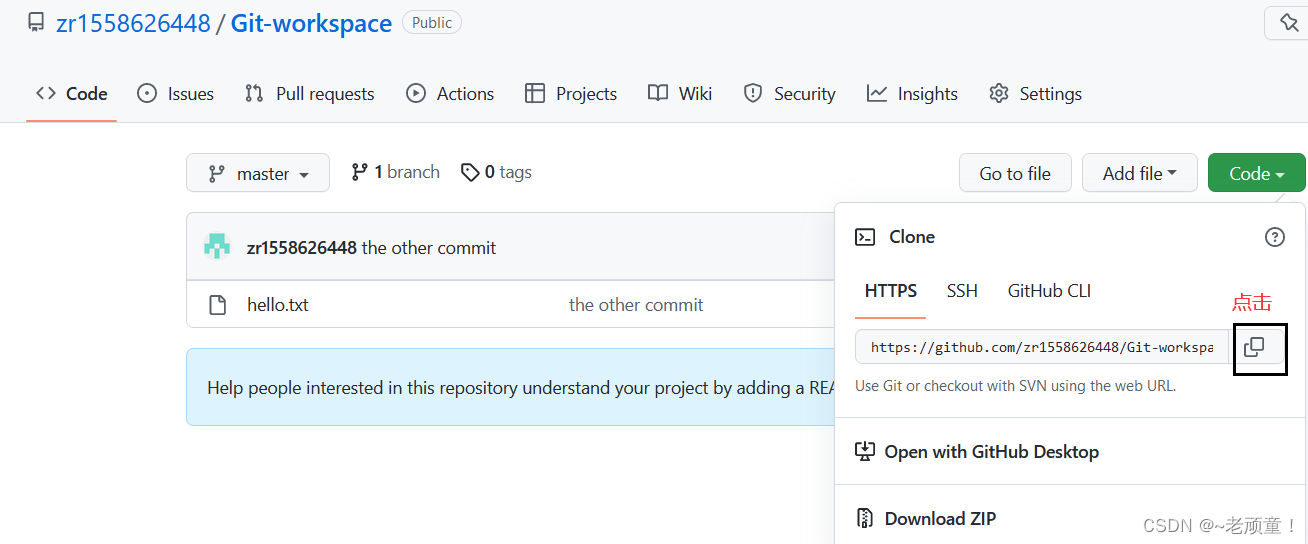Click the file icon beside hello.txt
Image resolution: width=1308 pixels, height=544 pixels.
(217, 305)
